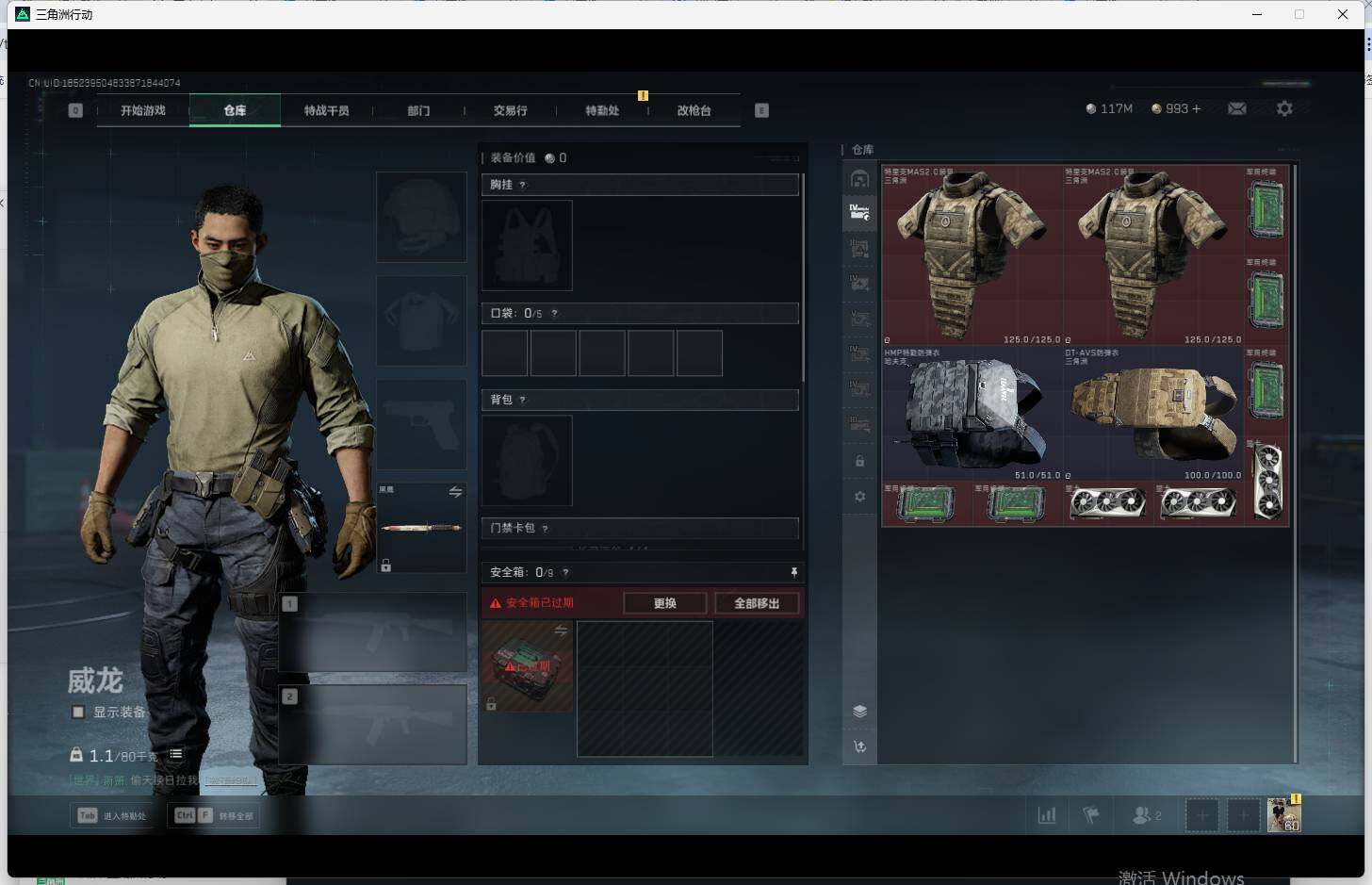Click the locked storage slot icon
Screen dimensions: 1372x885
[859, 461]
